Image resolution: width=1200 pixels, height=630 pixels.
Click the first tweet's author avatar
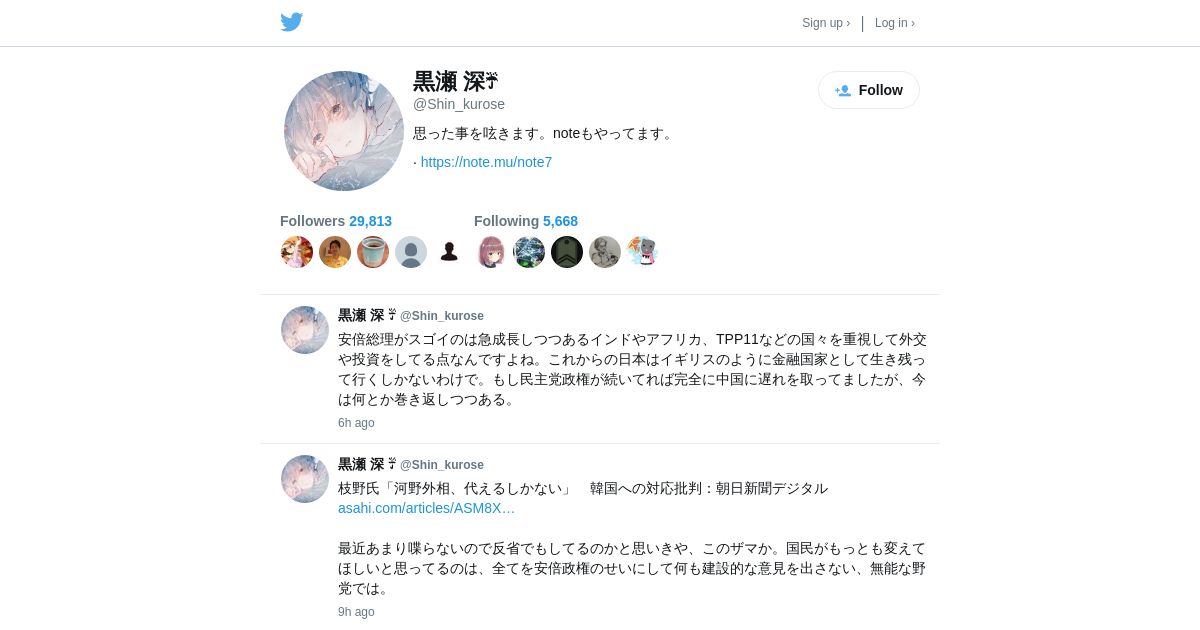[x=305, y=330]
